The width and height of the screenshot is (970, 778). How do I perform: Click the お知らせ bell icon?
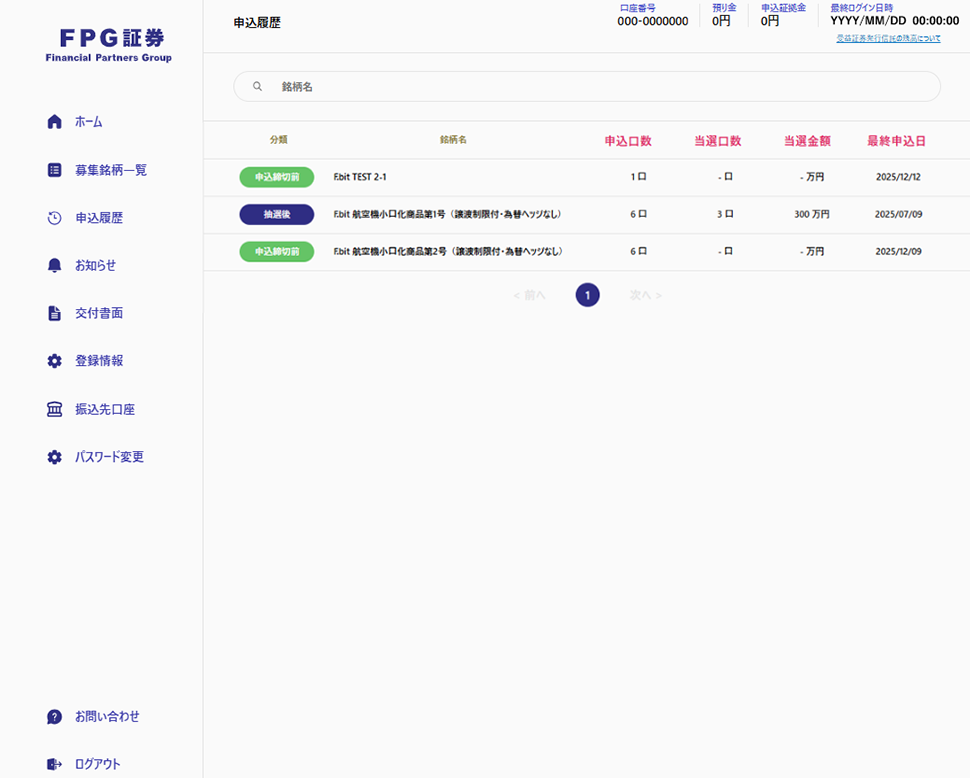coord(54,265)
